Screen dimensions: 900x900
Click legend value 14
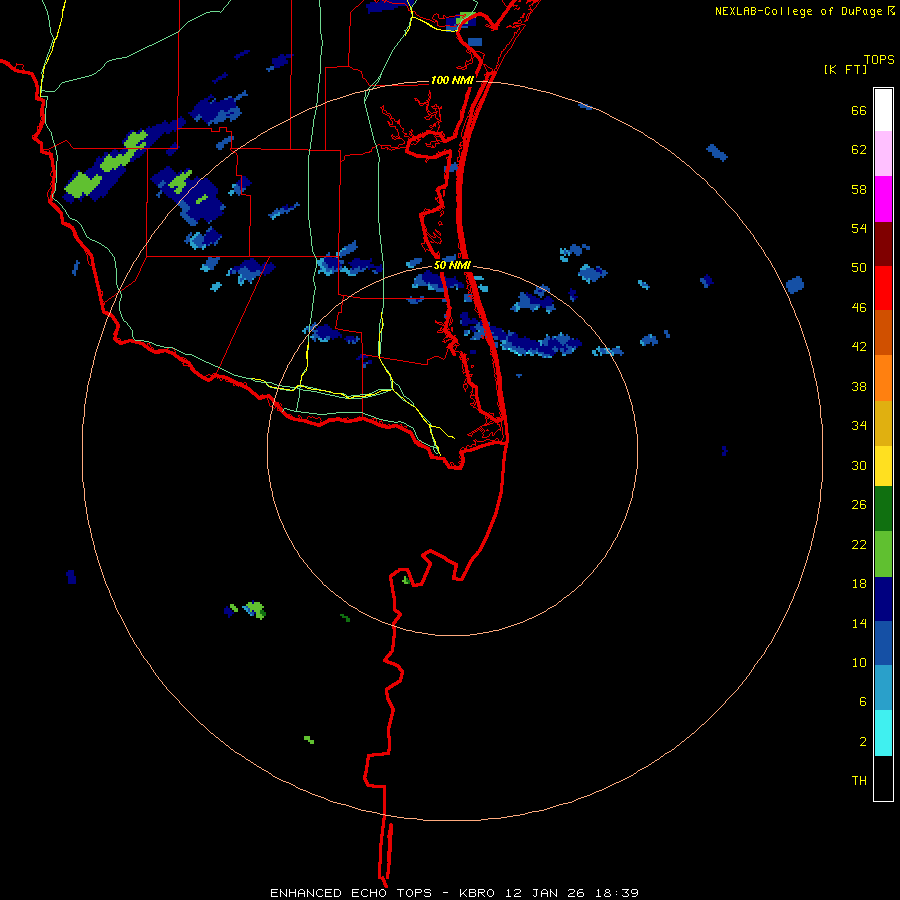click(x=859, y=623)
